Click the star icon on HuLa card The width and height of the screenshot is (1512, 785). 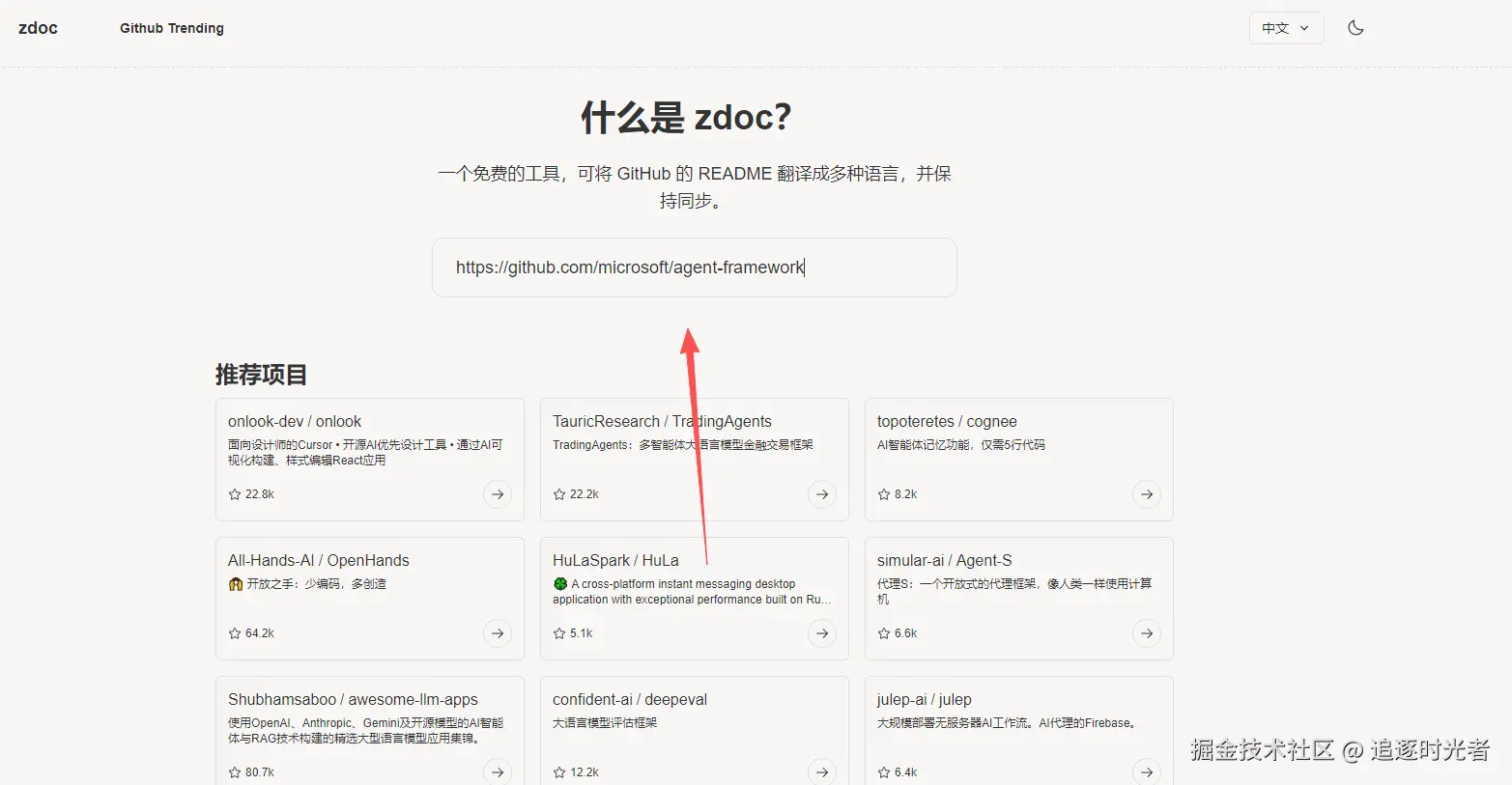(x=559, y=633)
